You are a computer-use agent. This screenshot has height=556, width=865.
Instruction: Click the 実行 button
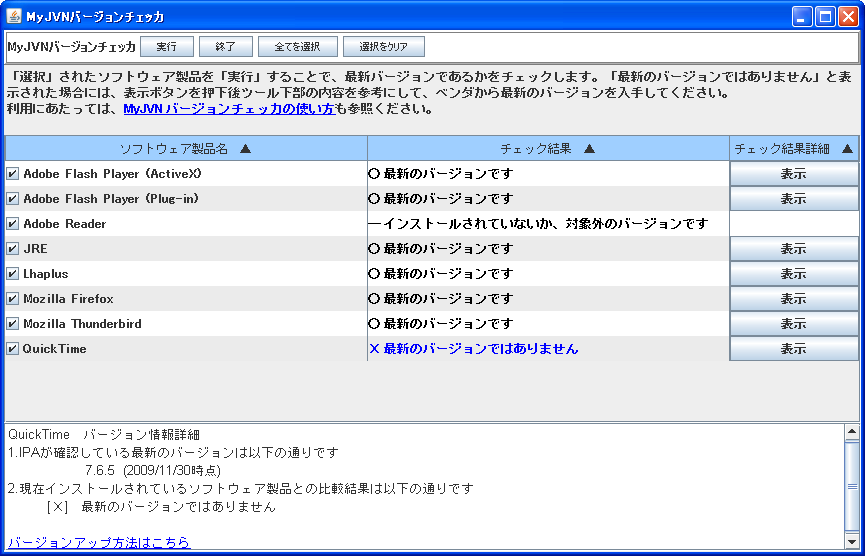[x=167, y=47]
